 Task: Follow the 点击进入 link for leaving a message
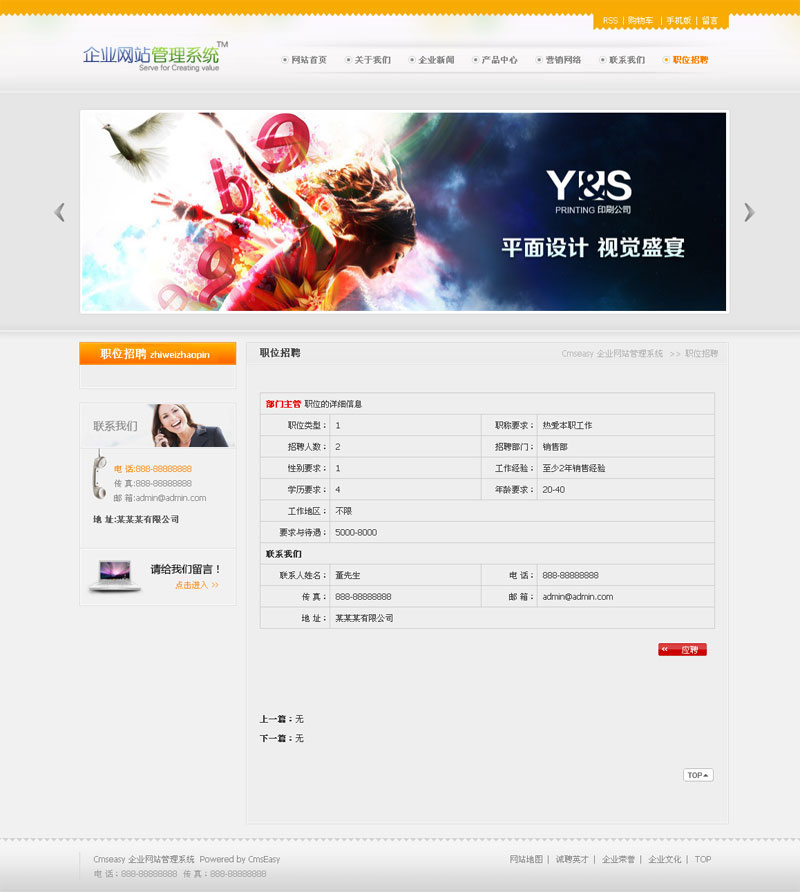click(196, 585)
